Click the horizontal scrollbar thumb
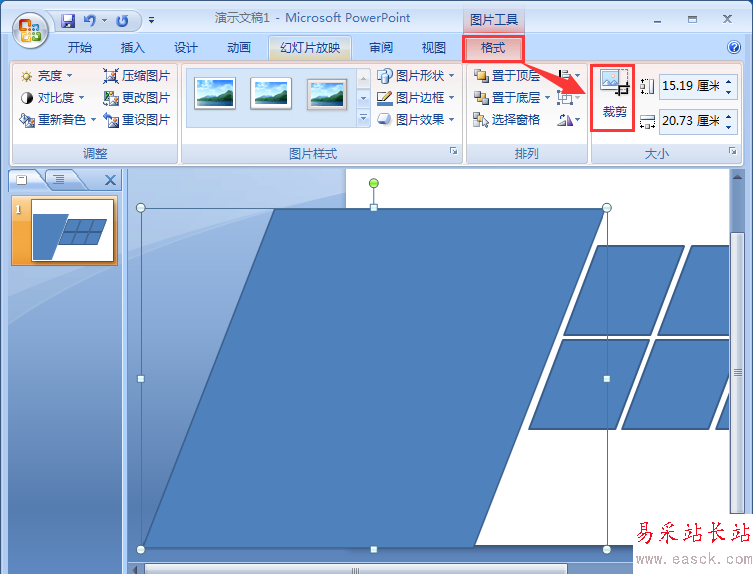The height and width of the screenshot is (574, 753). 355,570
